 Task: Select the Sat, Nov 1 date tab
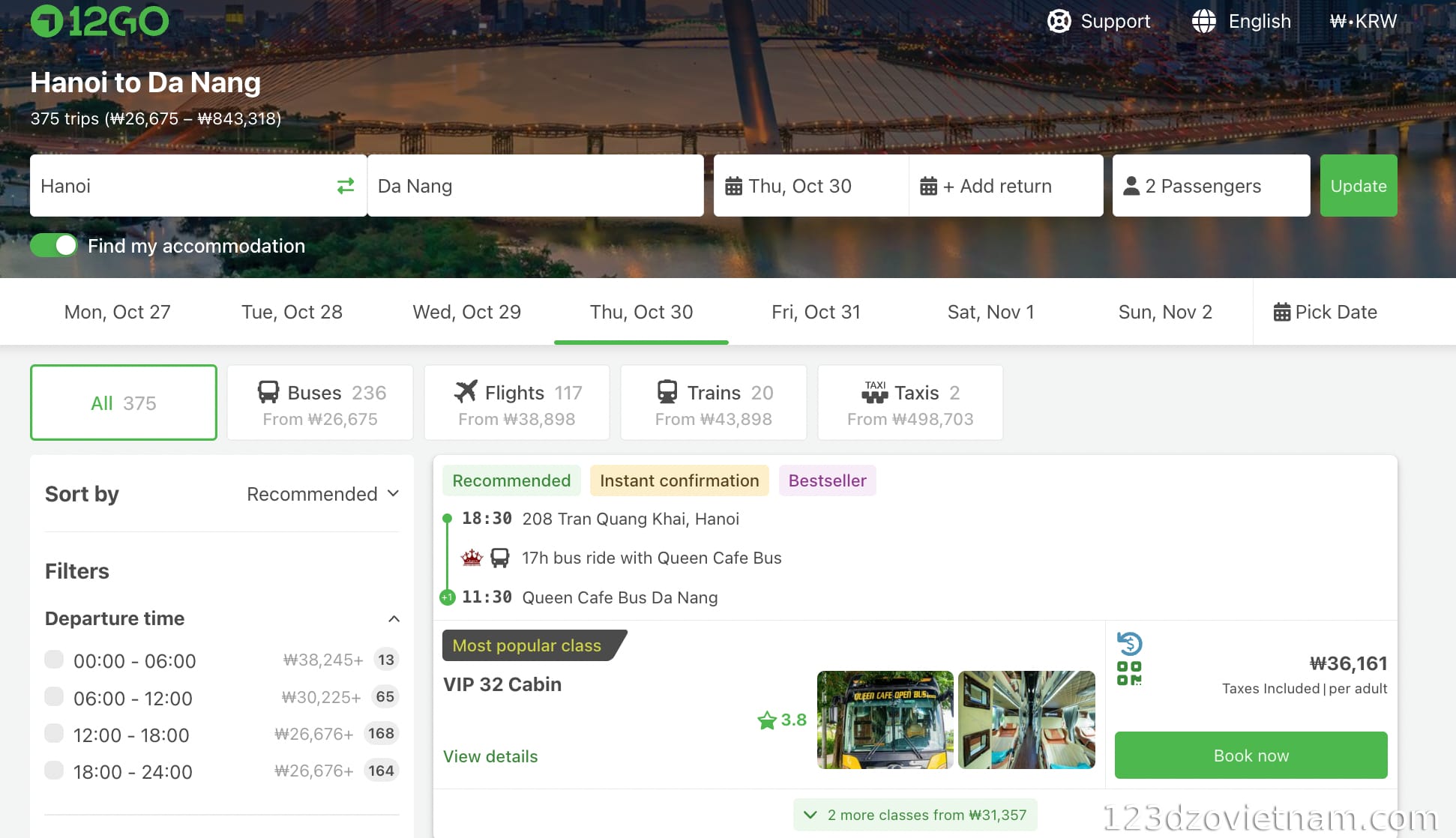pyautogui.click(x=990, y=312)
